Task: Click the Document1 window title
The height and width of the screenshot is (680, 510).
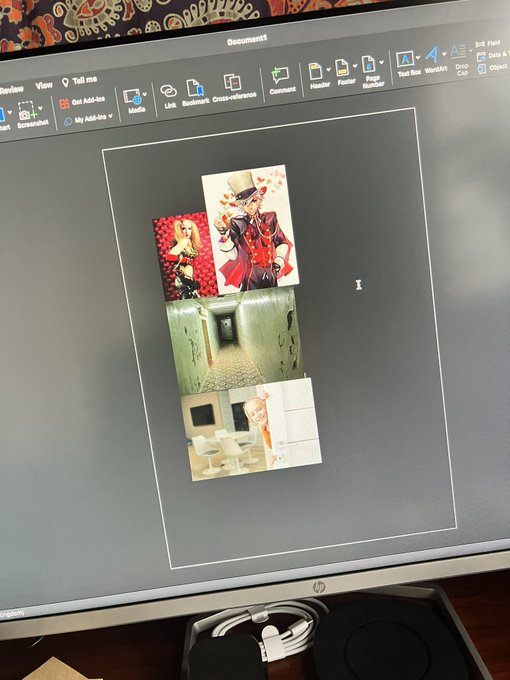Action: tap(246, 40)
